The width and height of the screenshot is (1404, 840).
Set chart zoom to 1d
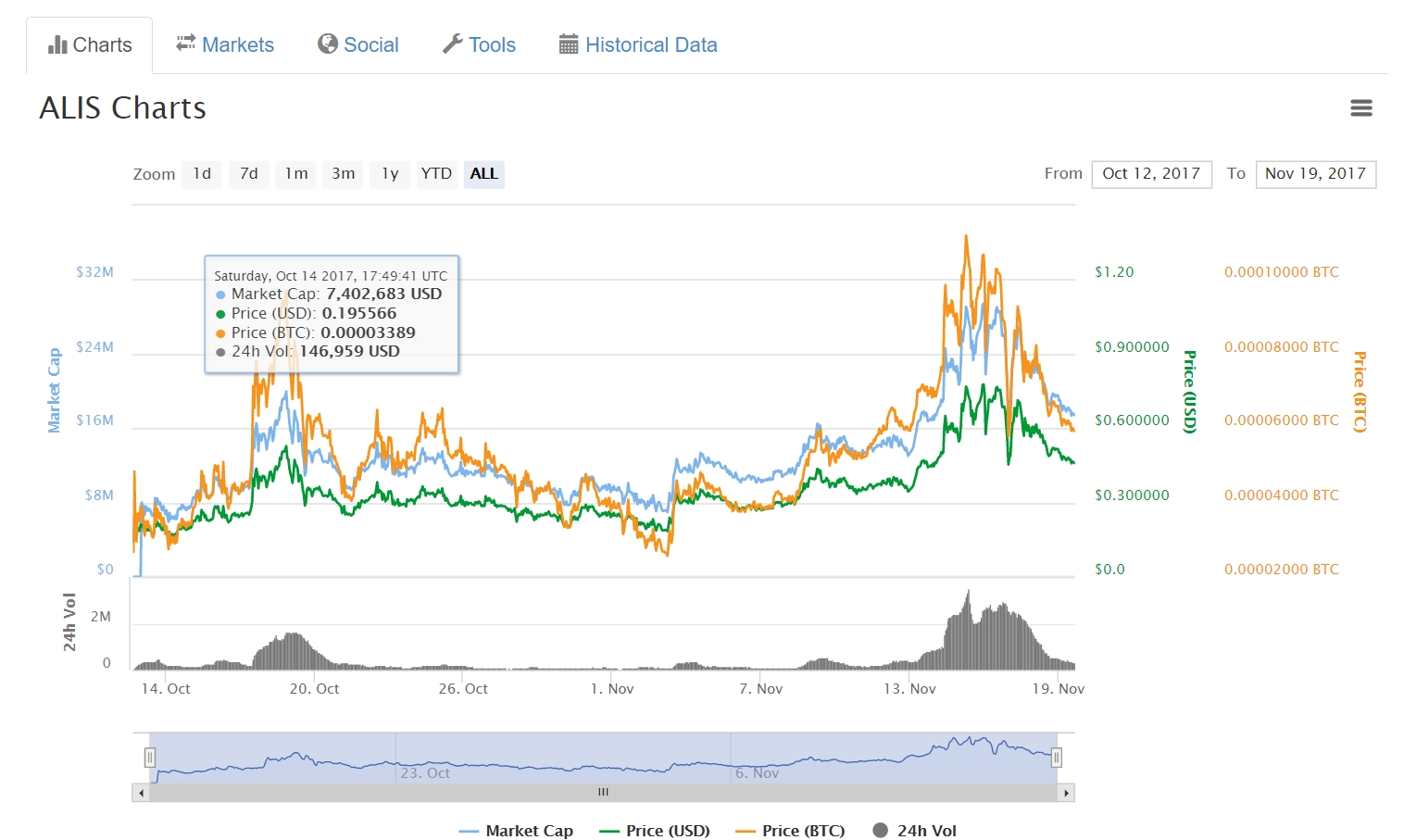click(201, 173)
